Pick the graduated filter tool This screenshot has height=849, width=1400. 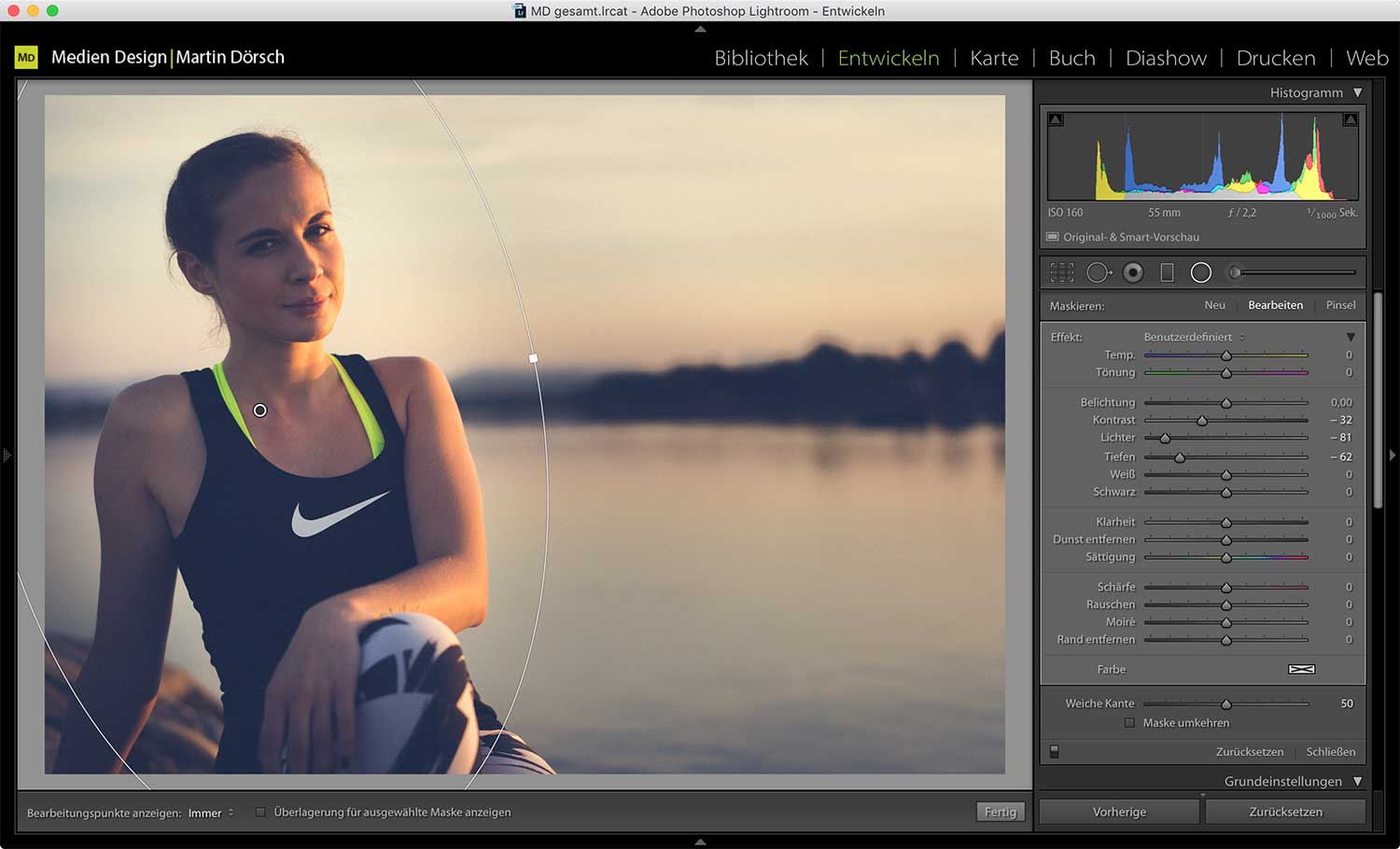(x=1167, y=272)
